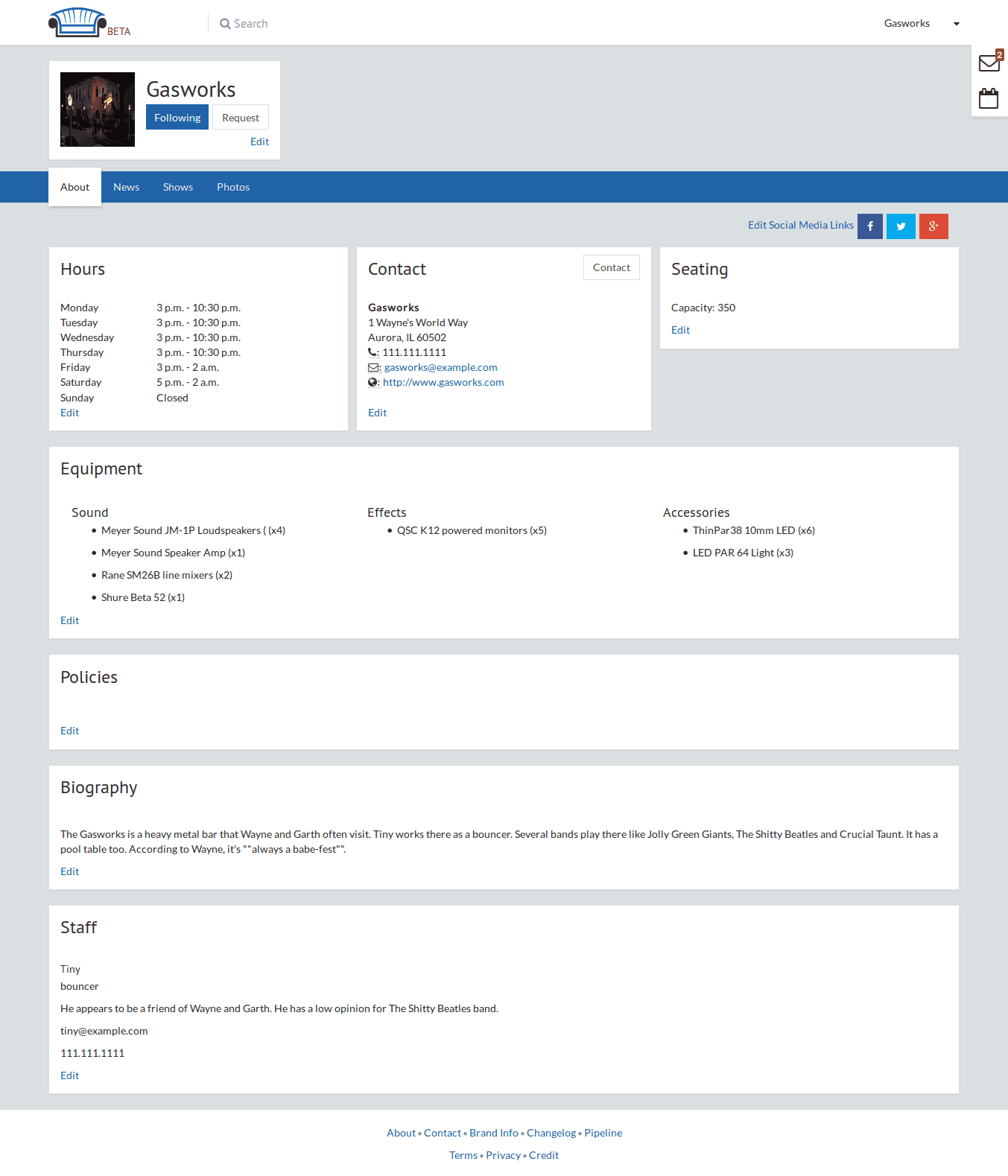This screenshot has width=1008, height=1176.
Task: Click Edit Social Media Links
Action: pos(801,225)
